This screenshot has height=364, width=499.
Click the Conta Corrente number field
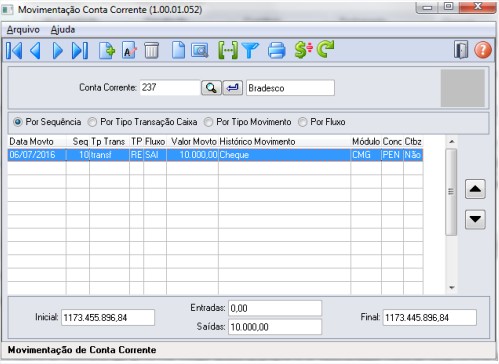[170, 88]
